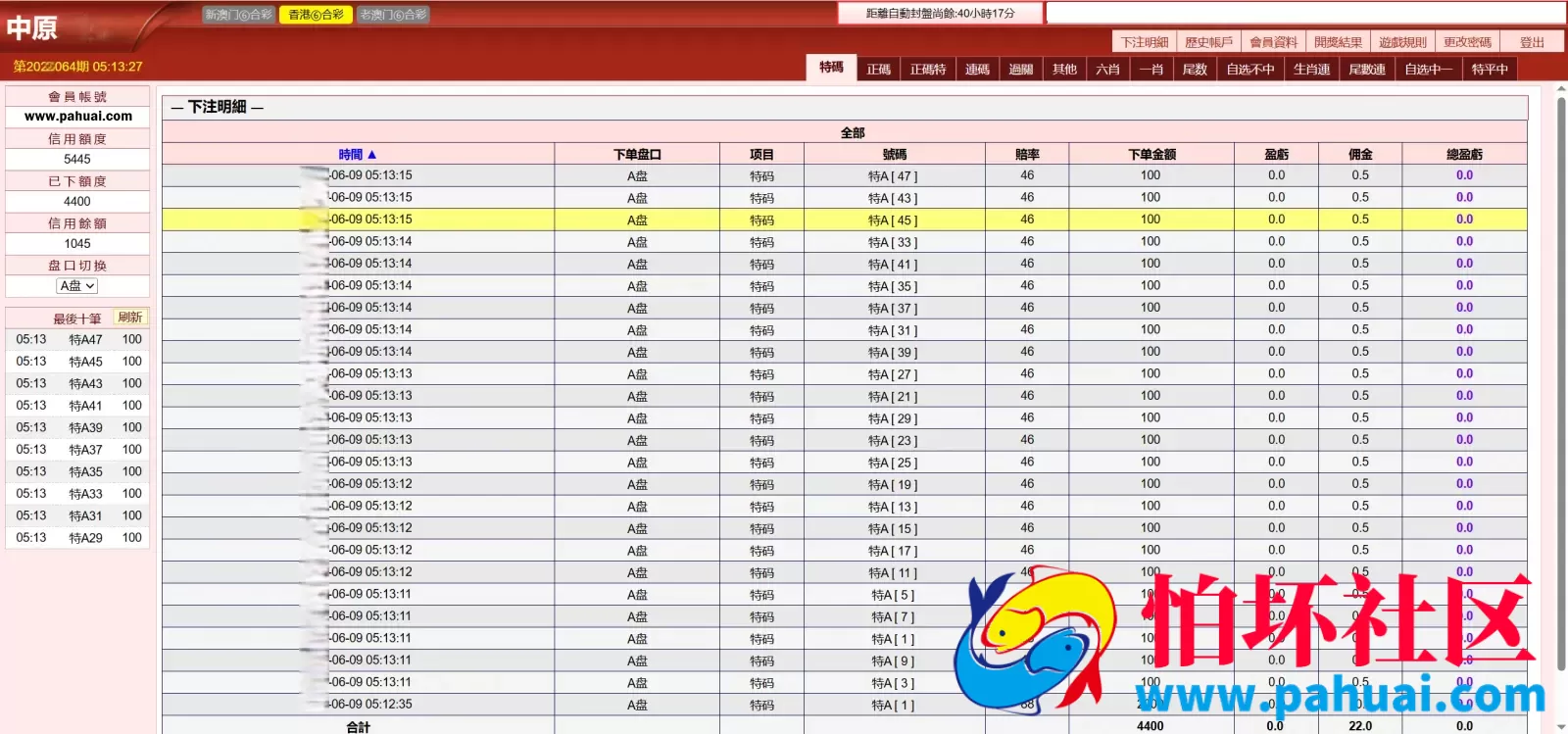The image size is (1568, 734).
Task: Open the 會員資料 page
Action: click(1273, 42)
